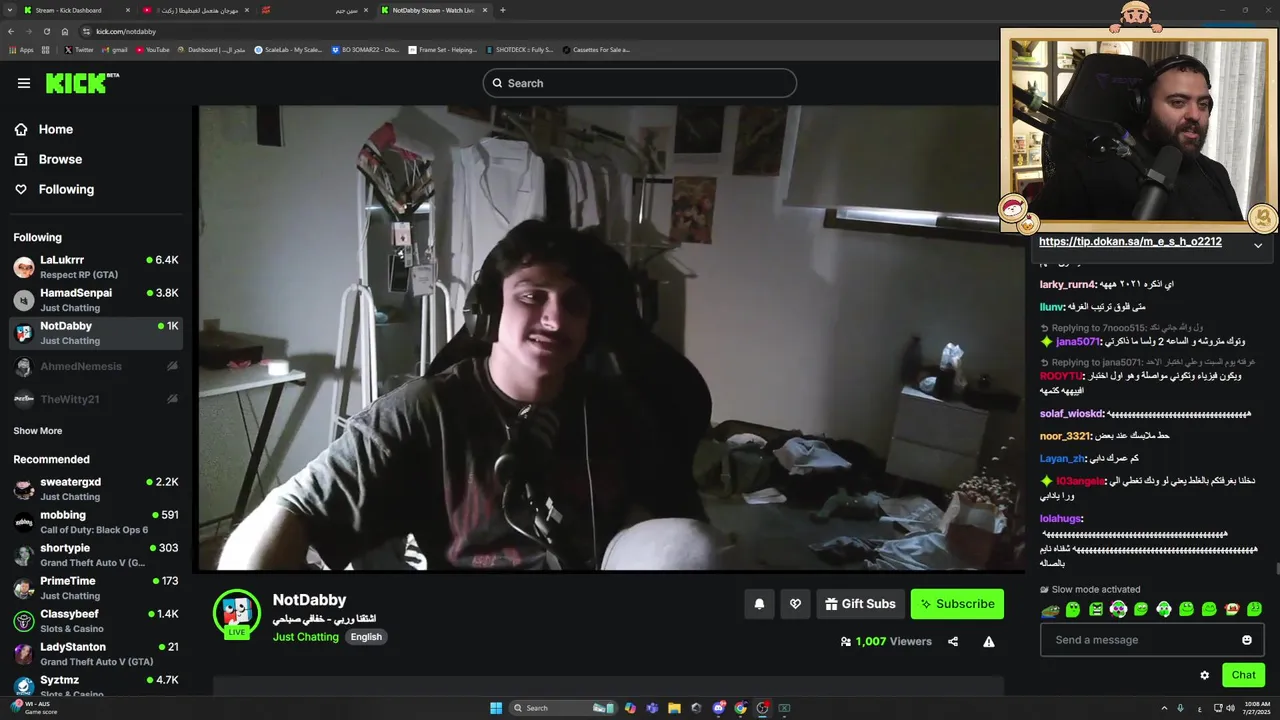Expand the pinned message chevron
The width and height of the screenshot is (1280, 720).
[x=1258, y=245]
